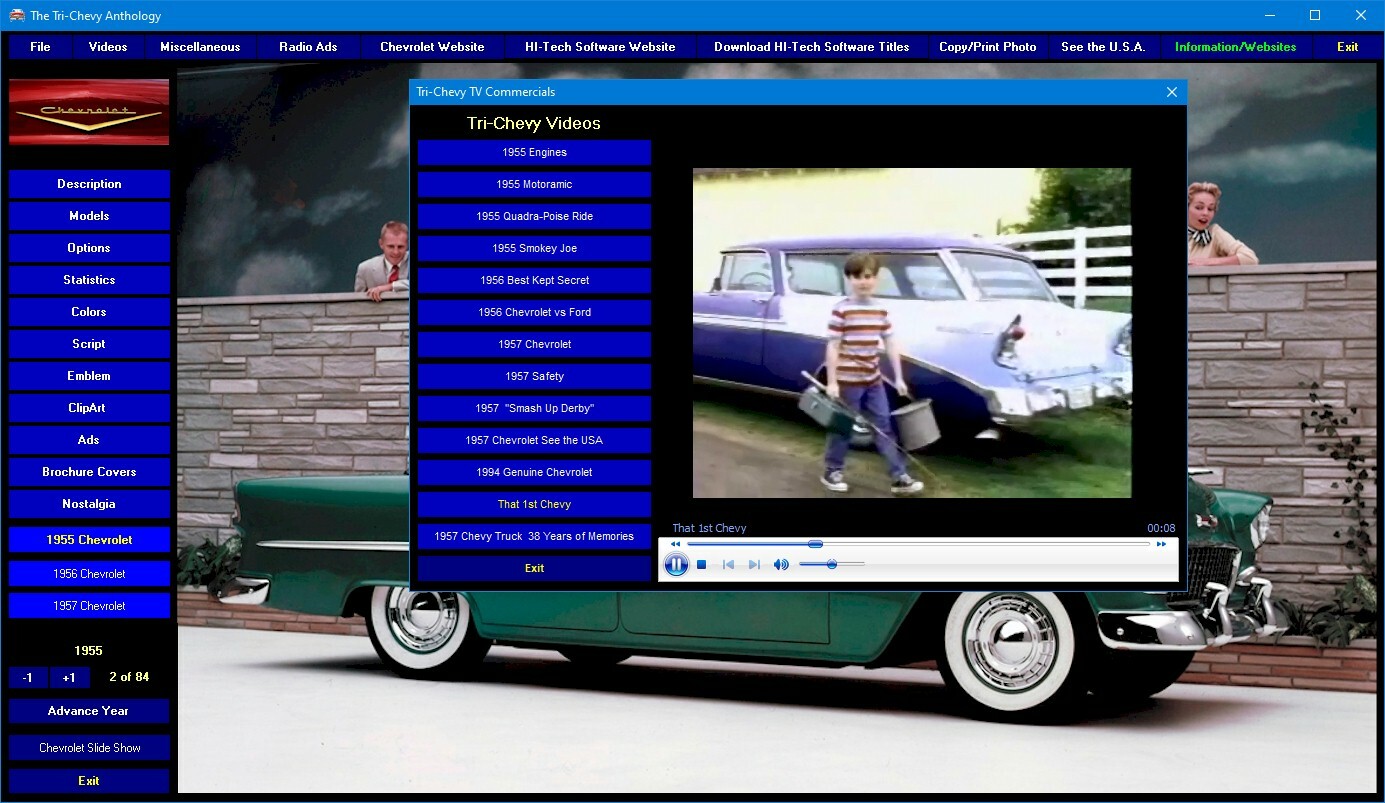The height and width of the screenshot is (803, 1385).
Task: Click Exit in the top menu bar
Action: pyautogui.click(x=1348, y=47)
